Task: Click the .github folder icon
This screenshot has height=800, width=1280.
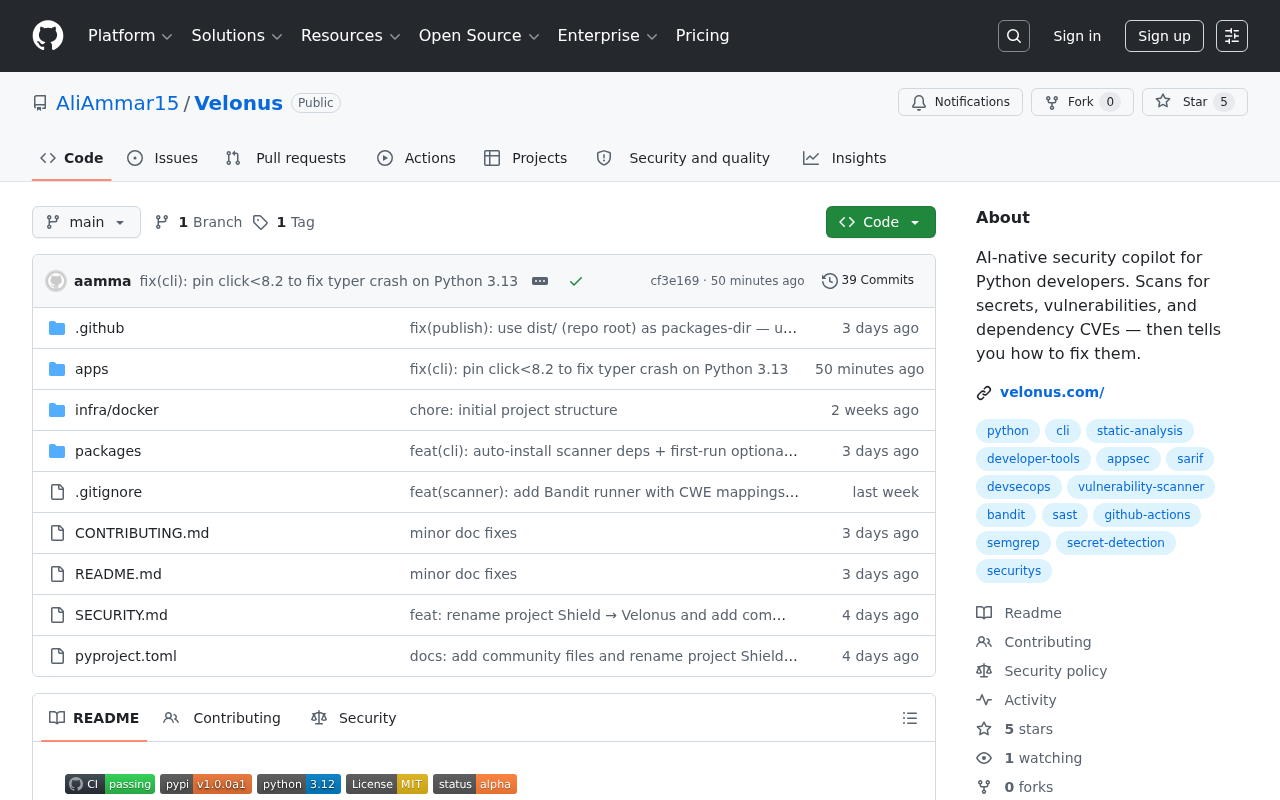Action: (x=57, y=328)
